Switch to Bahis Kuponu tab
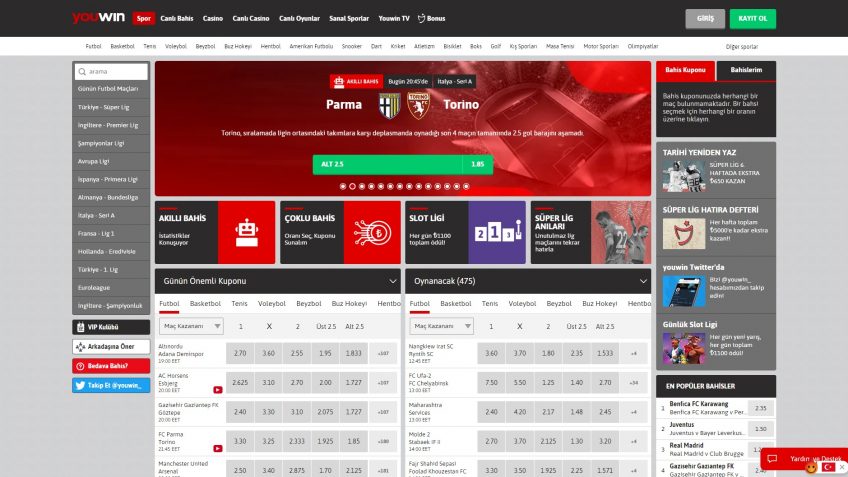This screenshot has width=848, height=477. tap(685, 70)
